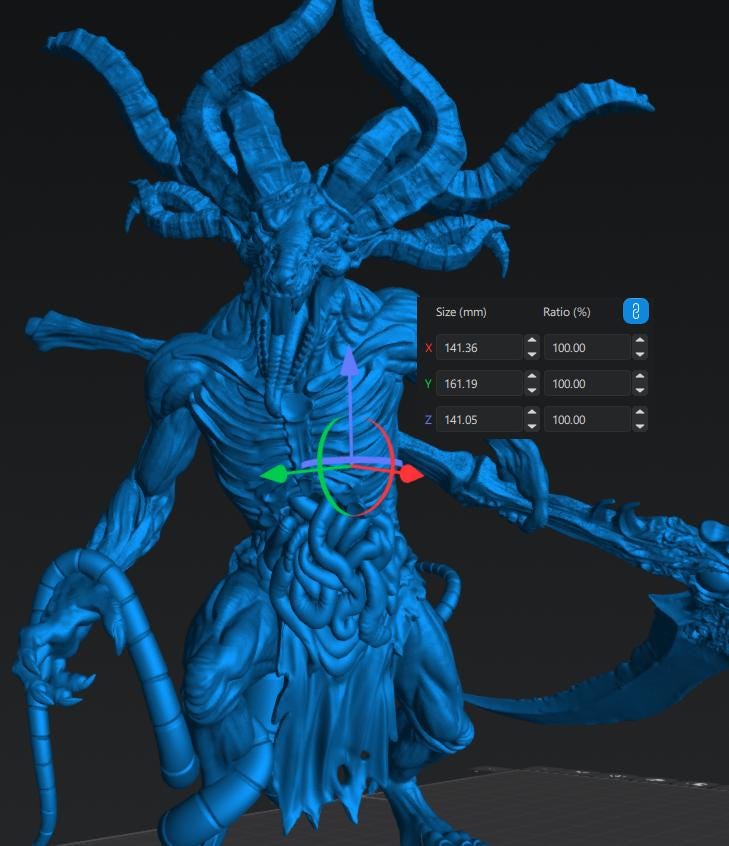This screenshot has width=729, height=846.
Task: Select the X ratio percentage field
Action: tap(587, 347)
